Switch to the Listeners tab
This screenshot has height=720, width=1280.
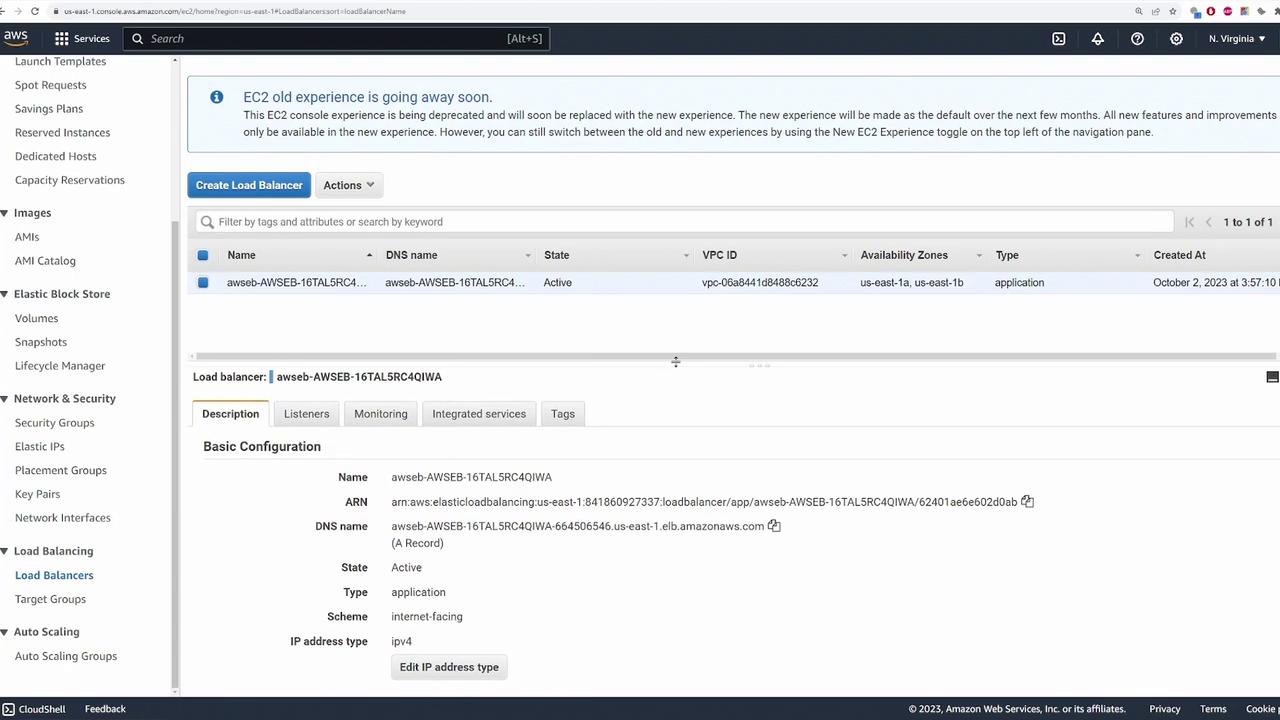[306, 414]
